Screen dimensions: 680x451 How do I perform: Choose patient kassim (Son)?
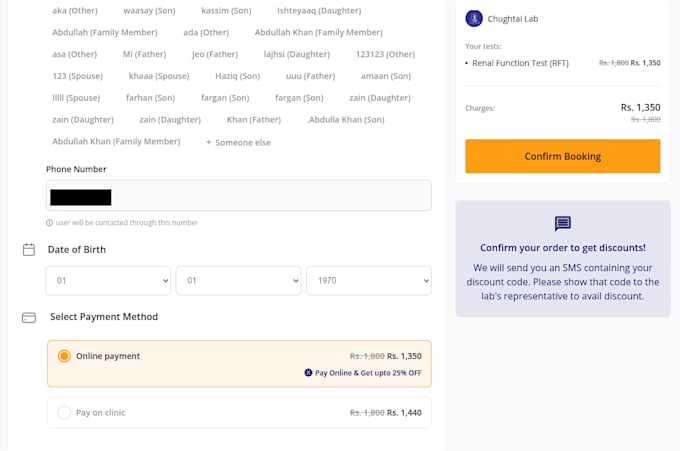[226, 10]
